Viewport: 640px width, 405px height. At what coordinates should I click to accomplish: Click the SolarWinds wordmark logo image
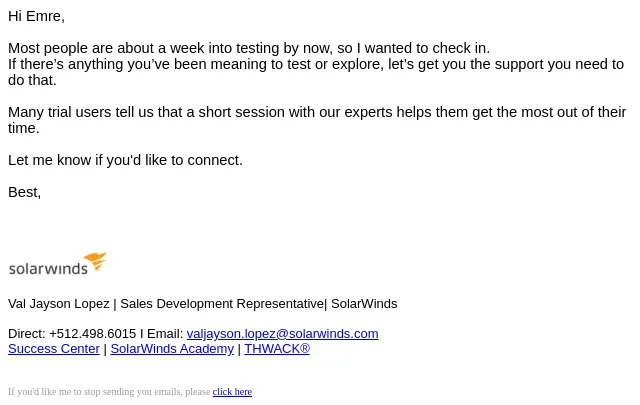57,264
